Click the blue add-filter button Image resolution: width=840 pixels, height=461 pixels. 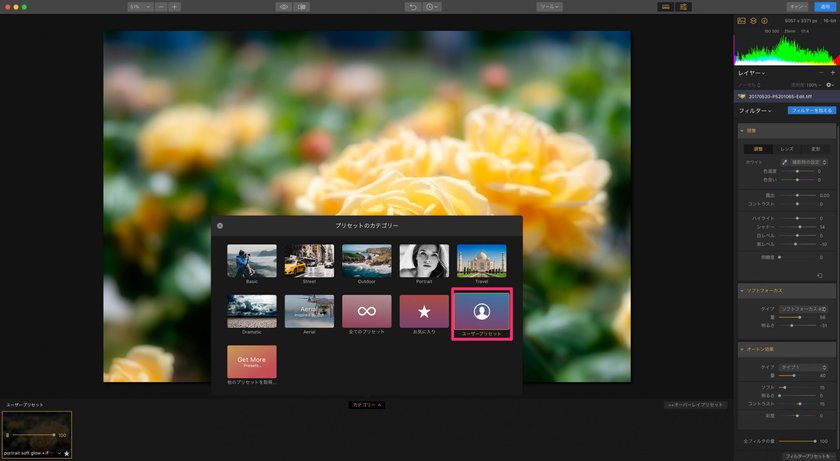[811, 110]
